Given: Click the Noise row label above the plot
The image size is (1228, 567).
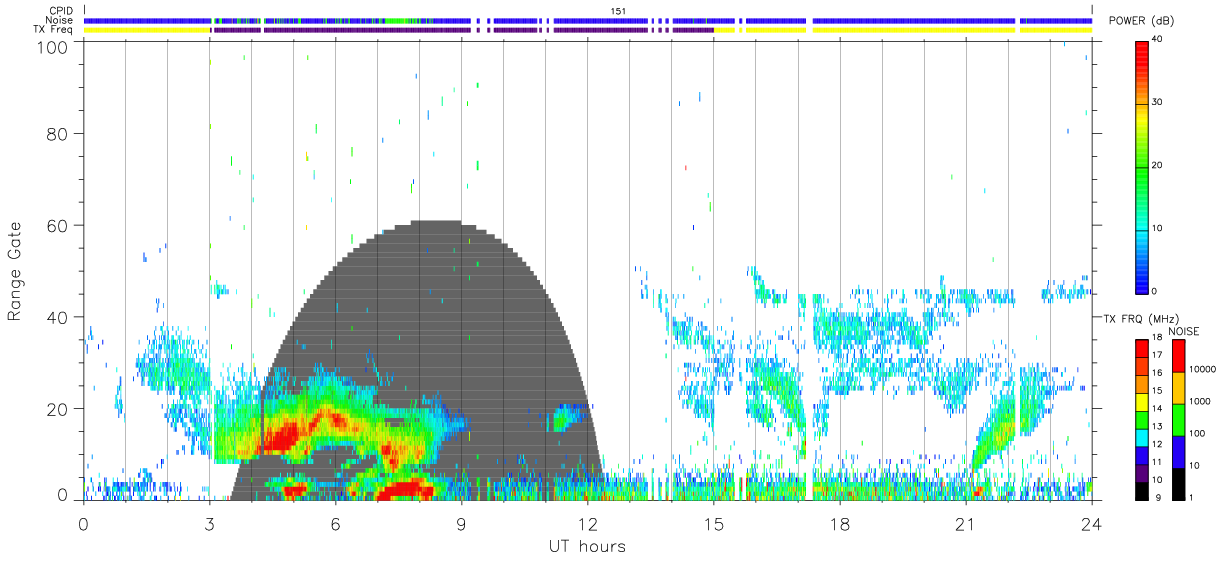Looking at the screenshot, I should [x=59, y=20].
